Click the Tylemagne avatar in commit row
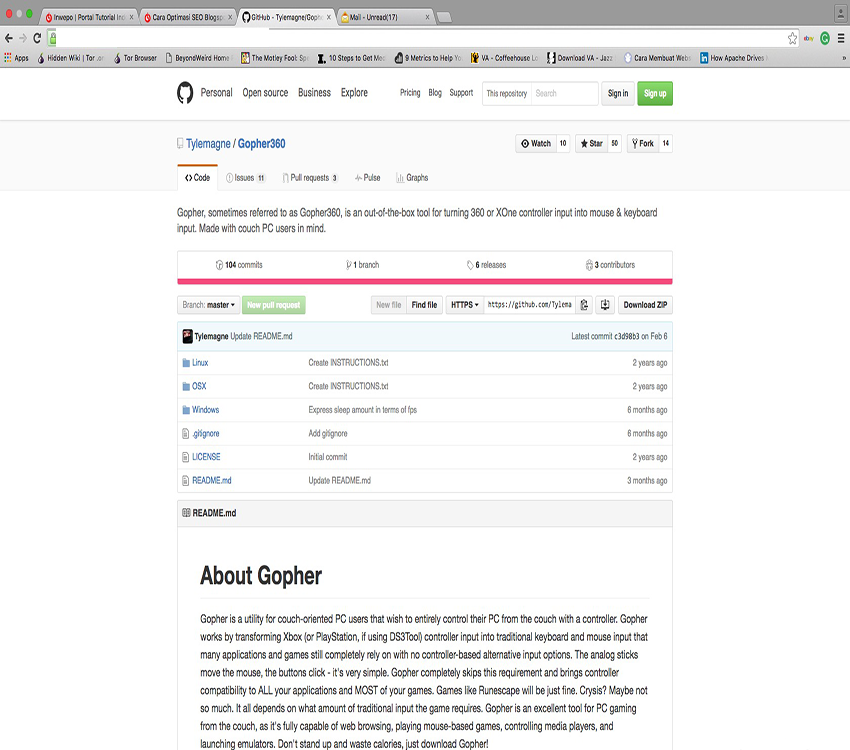Viewport: 850px width, 750px height. [188, 336]
